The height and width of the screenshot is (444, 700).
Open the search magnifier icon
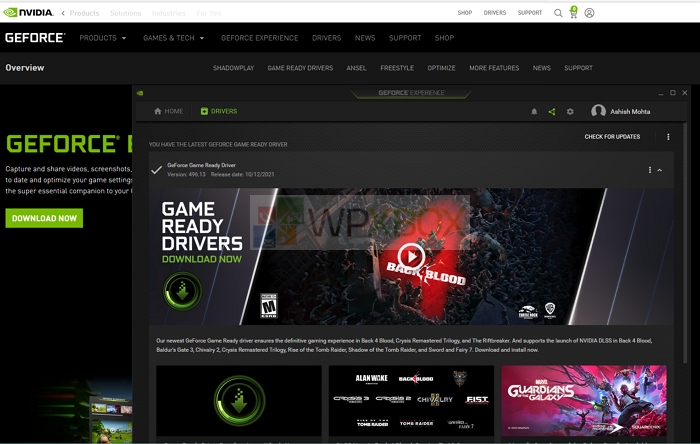point(558,13)
